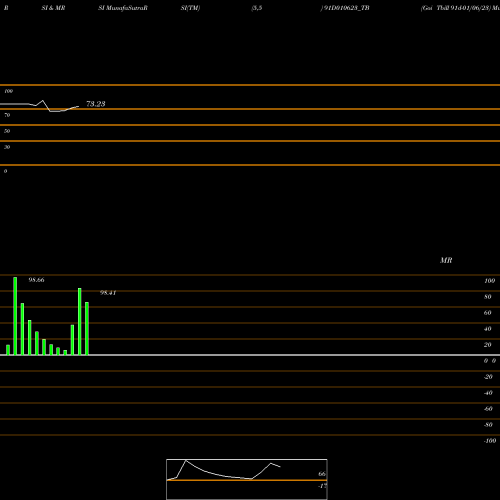Click the MR panel title
The height and width of the screenshot is (500, 500).
[x=446, y=260]
